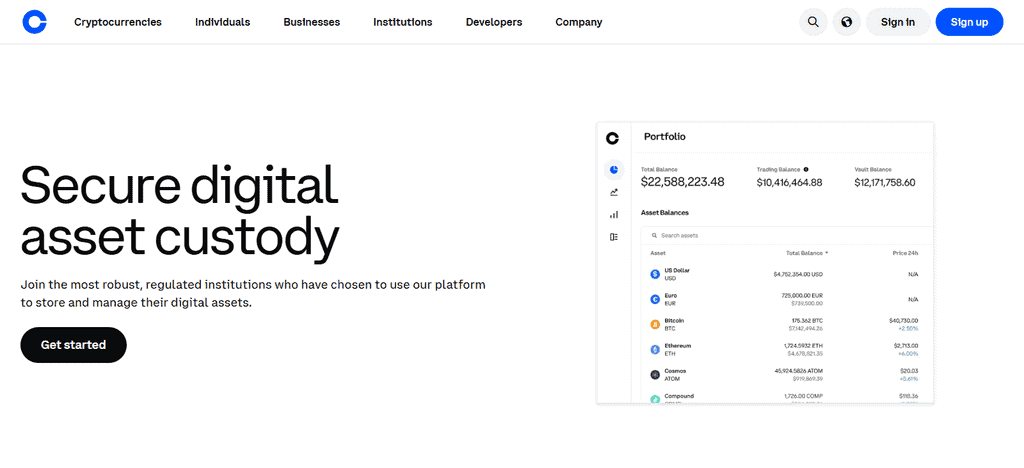Click the Ethereum asset icon
This screenshot has width=1024, height=468.
tap(655, 350)
